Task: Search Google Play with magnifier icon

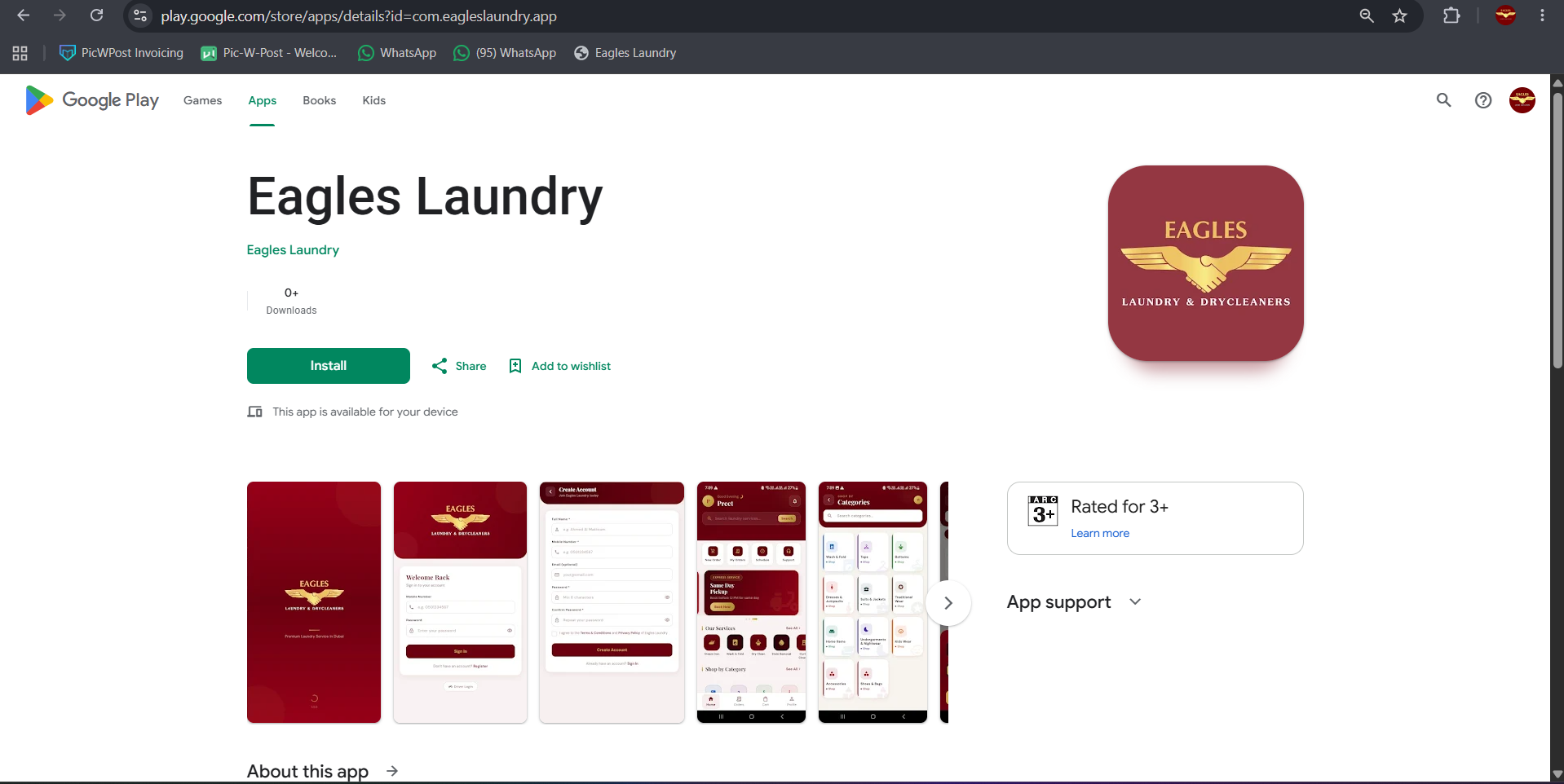Action: (x=1443, y=100)
